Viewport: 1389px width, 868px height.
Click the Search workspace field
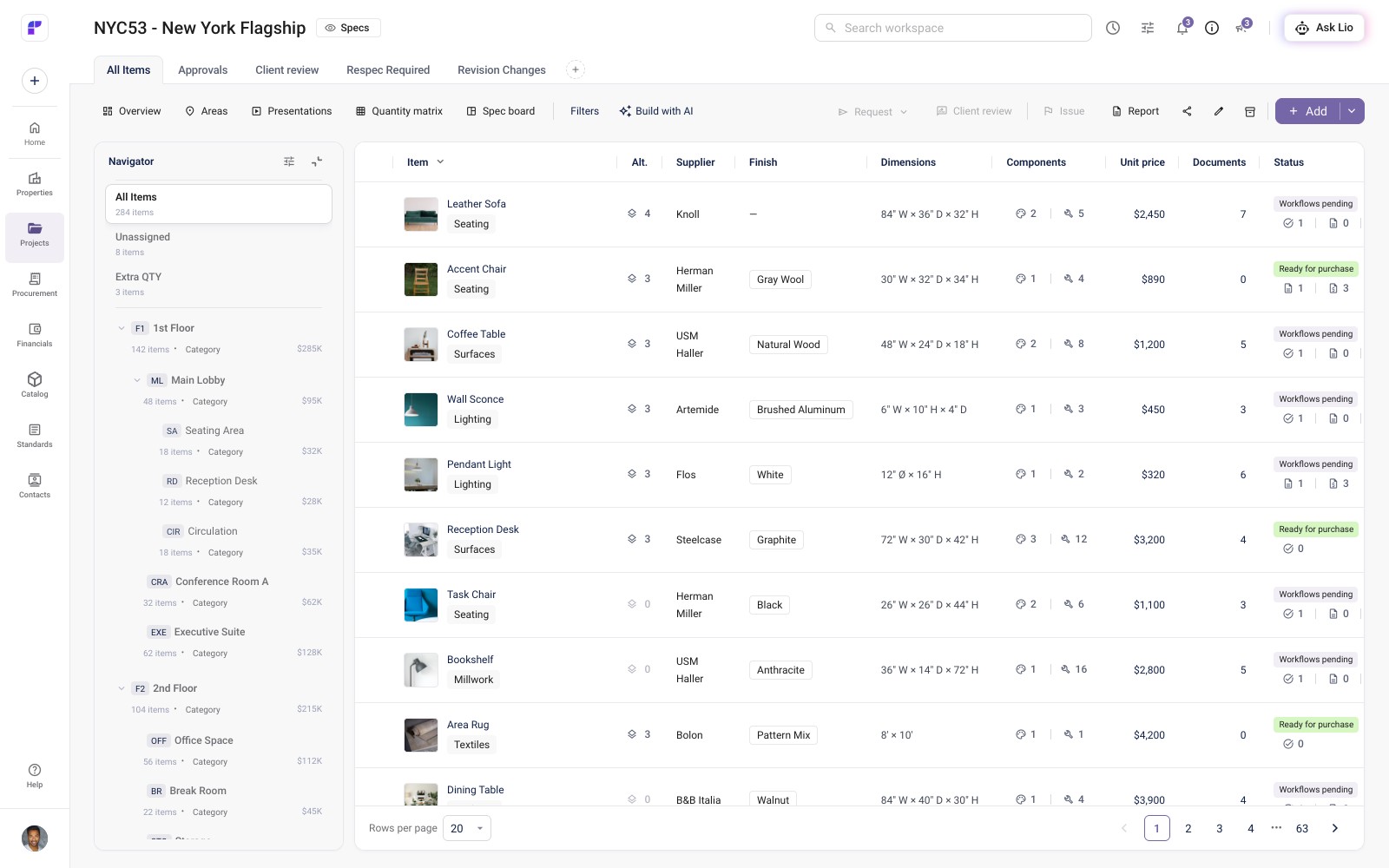[x=952, y=28]
